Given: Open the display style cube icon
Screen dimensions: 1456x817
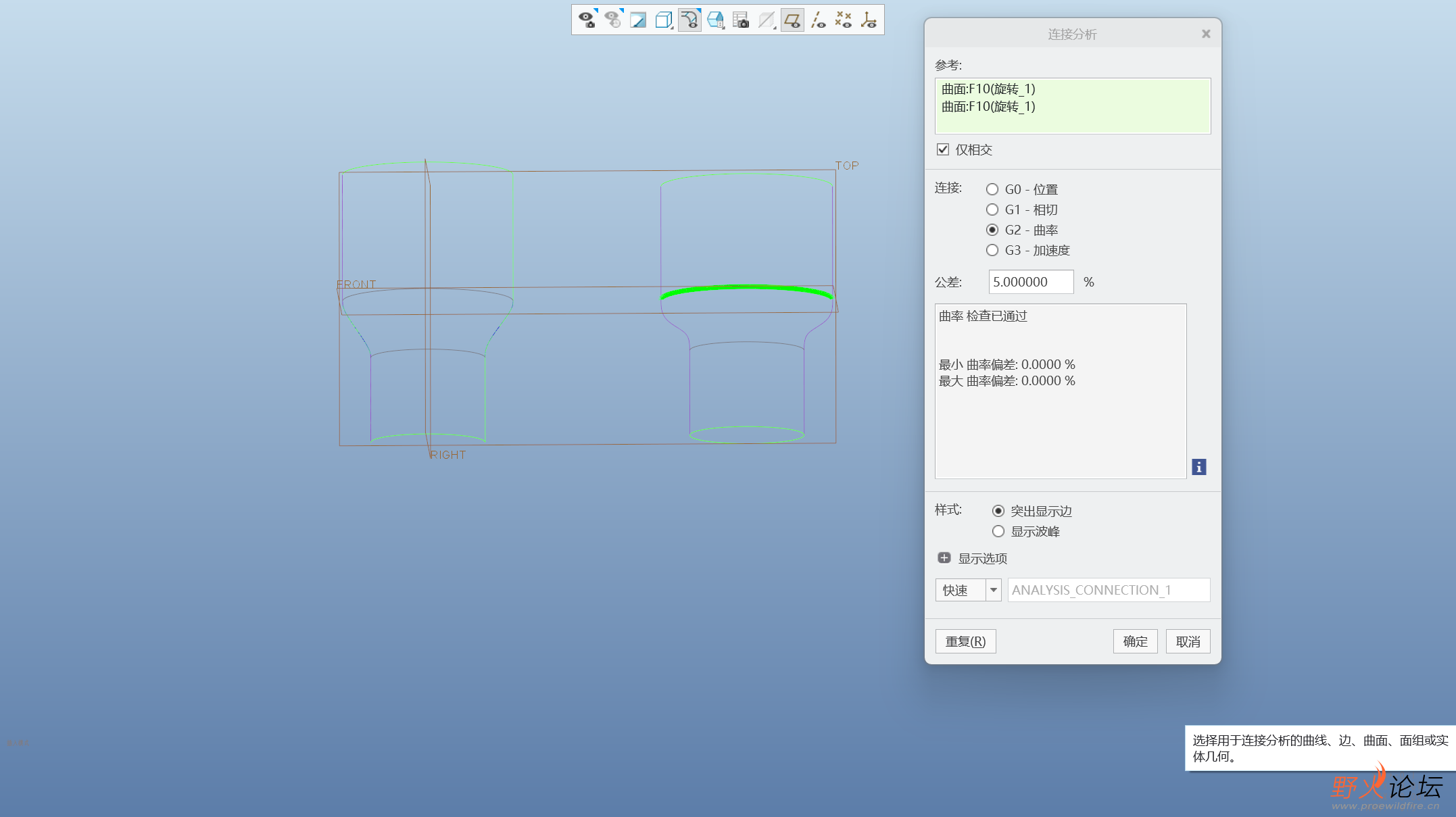Looking at the screenshot, I should [x=664, y=20].
